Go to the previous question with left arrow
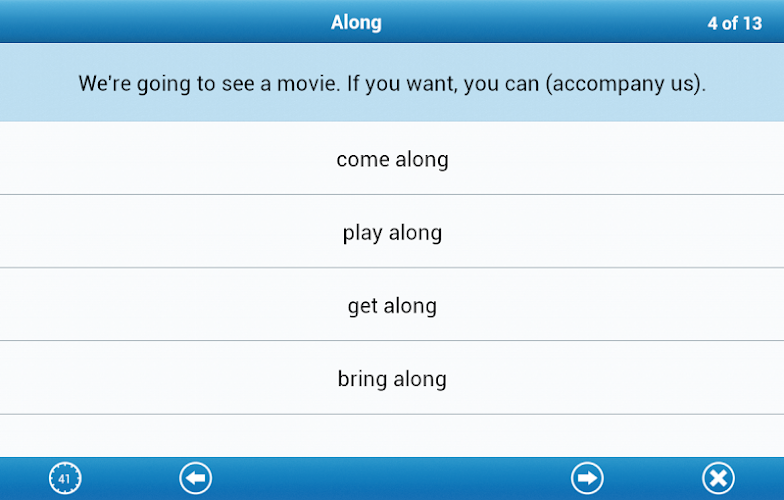 click(x=196, y=478)
